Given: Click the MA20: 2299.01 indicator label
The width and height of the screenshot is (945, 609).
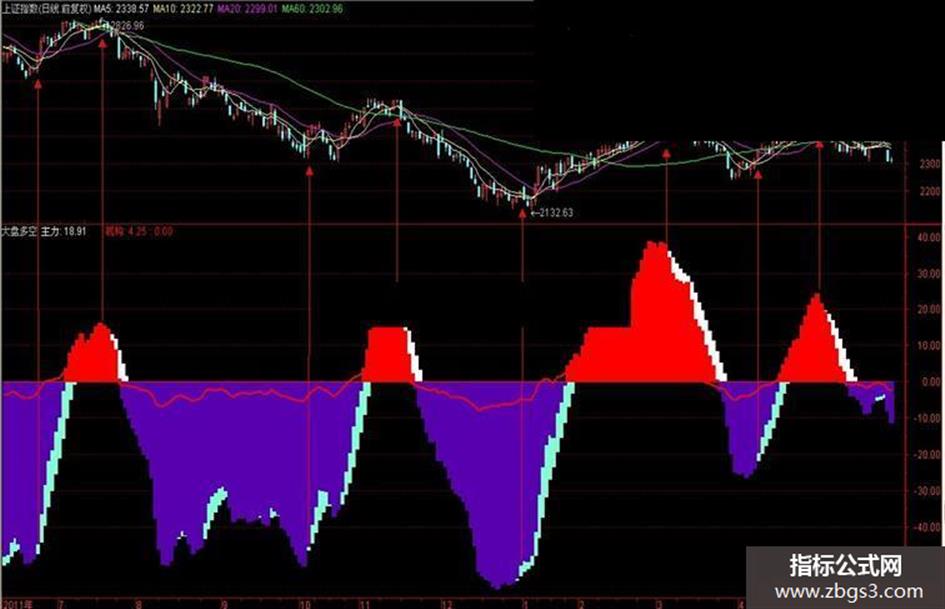Looking at the screenshot, I should [248, 9].
